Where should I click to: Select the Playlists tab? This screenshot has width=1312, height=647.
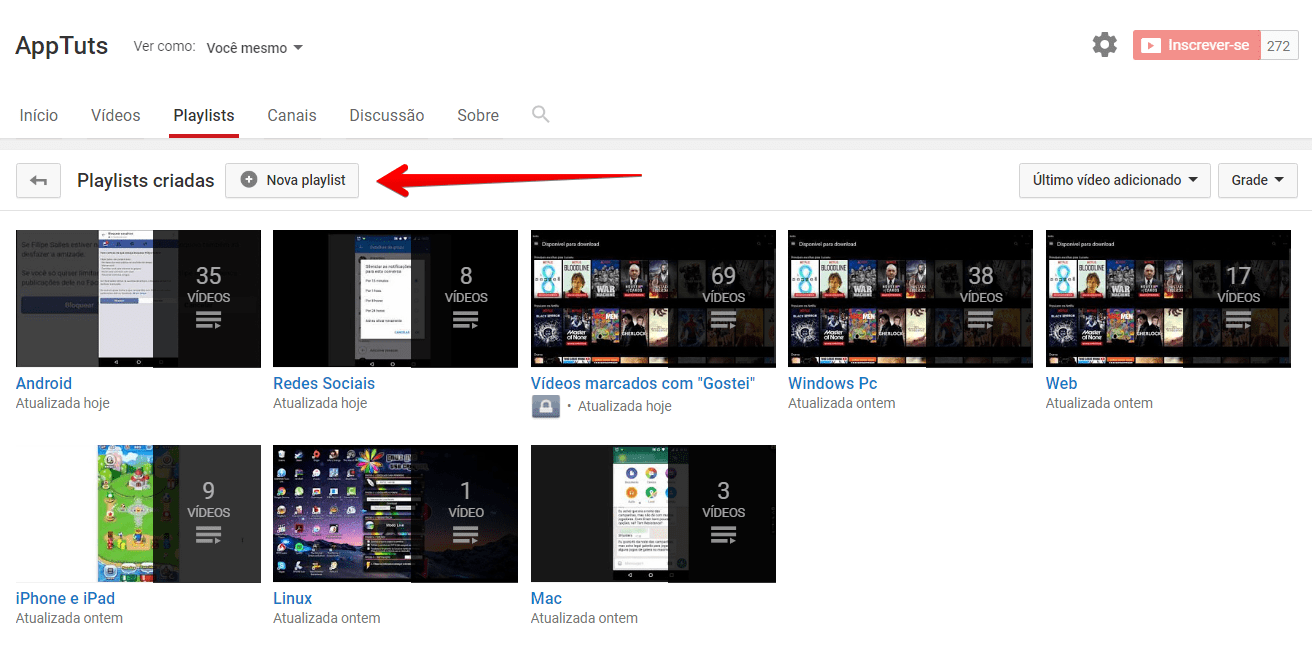coord(204,115)
